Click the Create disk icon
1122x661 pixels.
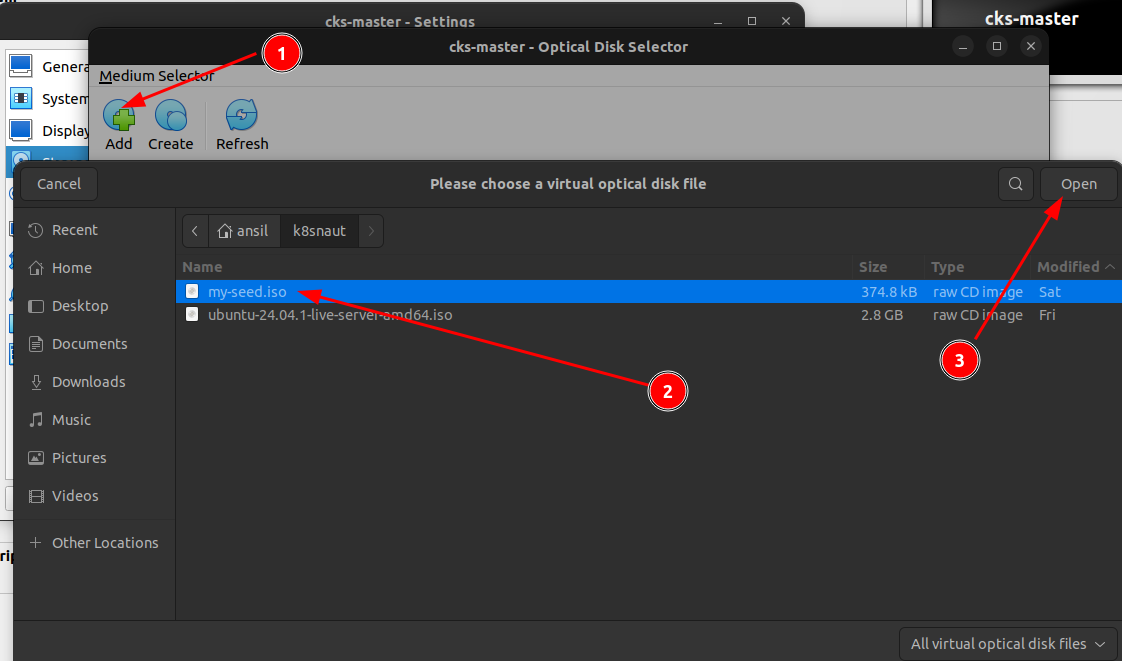(x=170, y=117)
